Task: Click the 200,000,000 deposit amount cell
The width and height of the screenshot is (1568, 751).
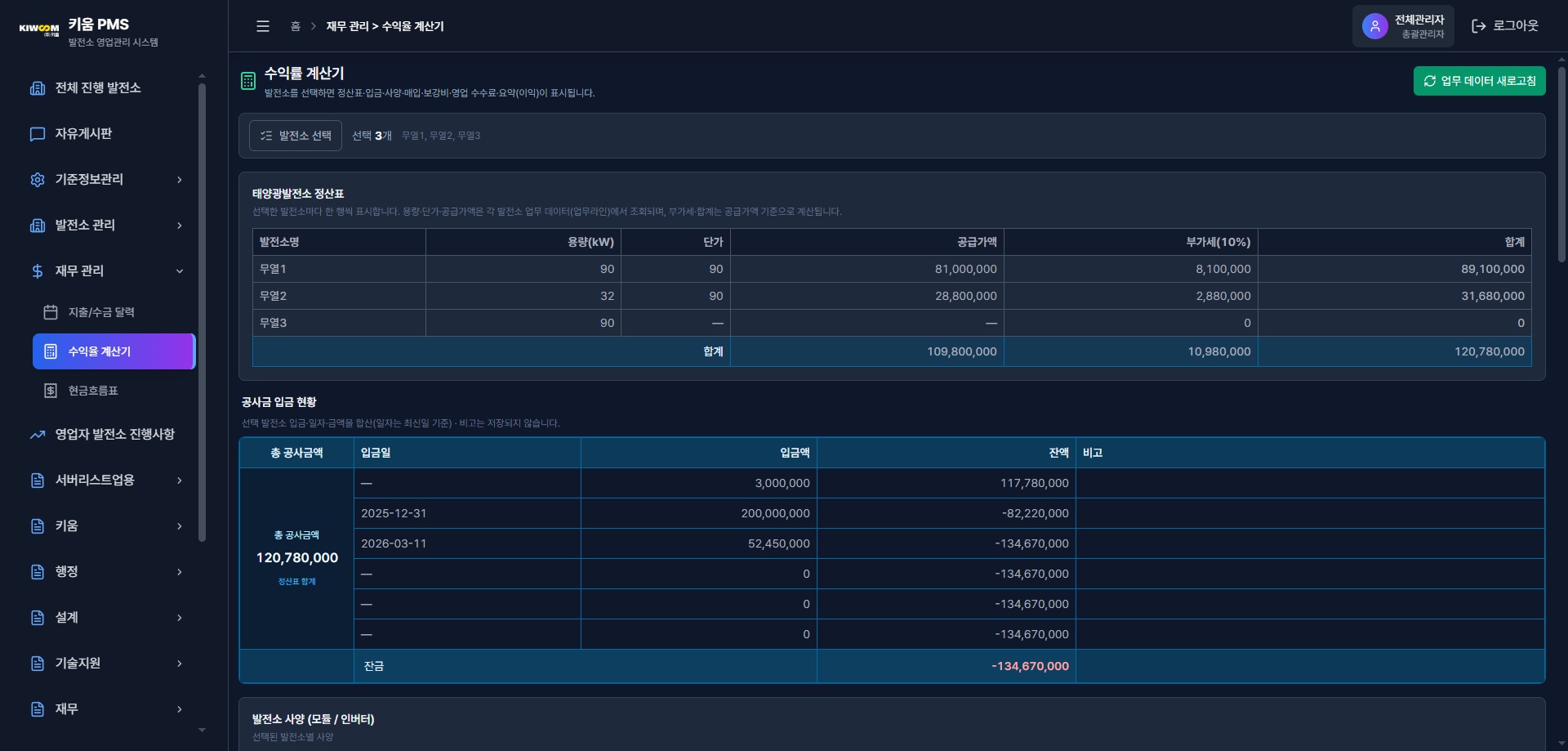Action: (x=699, y=513)
